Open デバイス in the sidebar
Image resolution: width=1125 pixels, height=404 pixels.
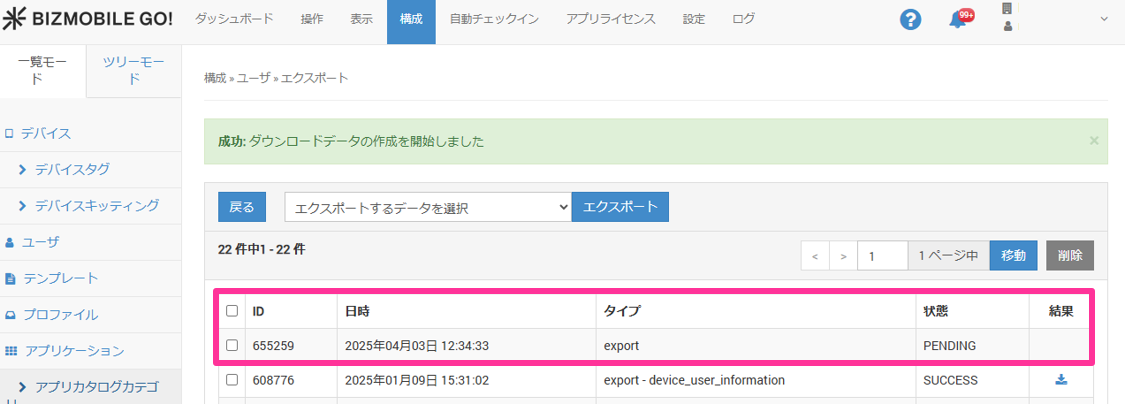click(x=46, y=133)
